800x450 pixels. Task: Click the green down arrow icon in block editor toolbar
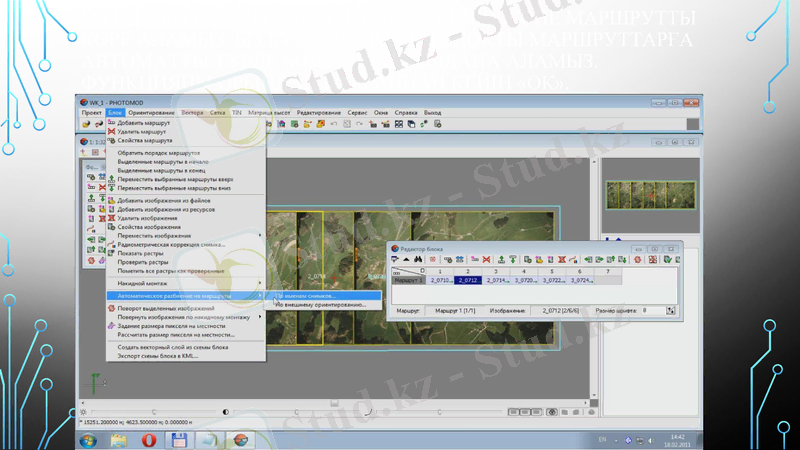(513, 260)
